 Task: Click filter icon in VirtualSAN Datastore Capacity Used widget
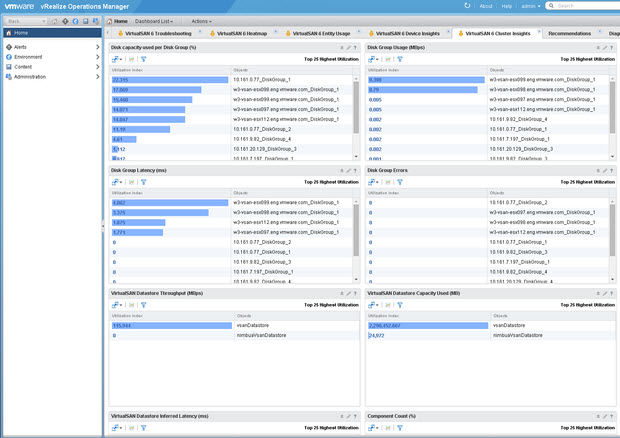tap(400, 305)
